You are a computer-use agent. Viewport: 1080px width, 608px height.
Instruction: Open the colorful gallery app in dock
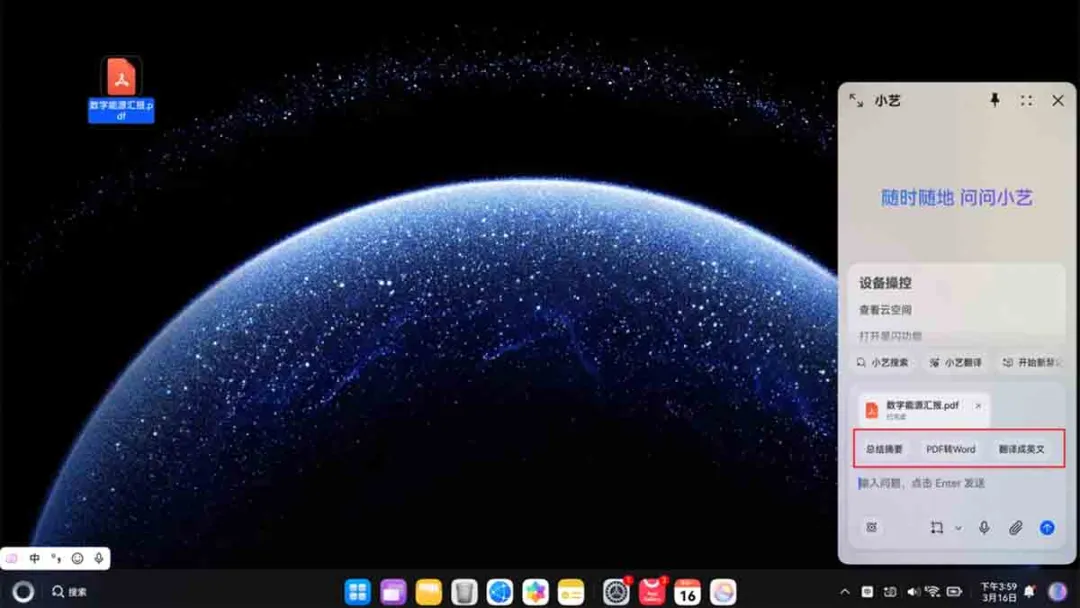coord(535,591)
